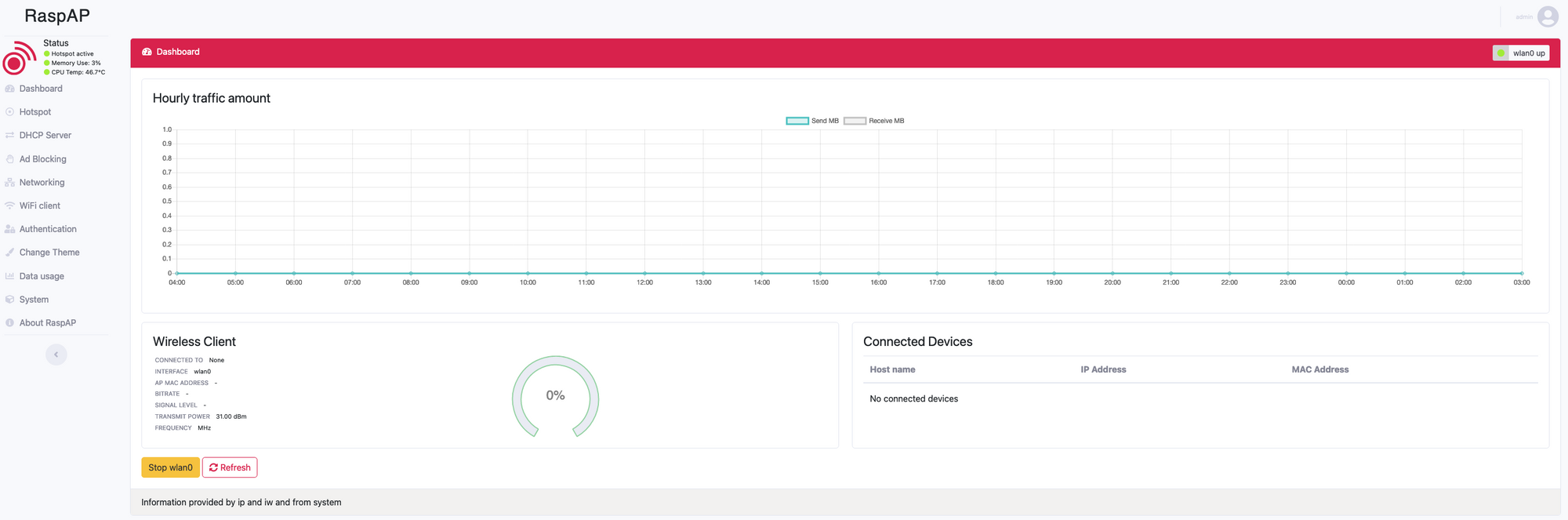This screenshot has width=1568, height=520.
Task: Click the Hotspot active green indicator
Action: click(x=47, y=54)
